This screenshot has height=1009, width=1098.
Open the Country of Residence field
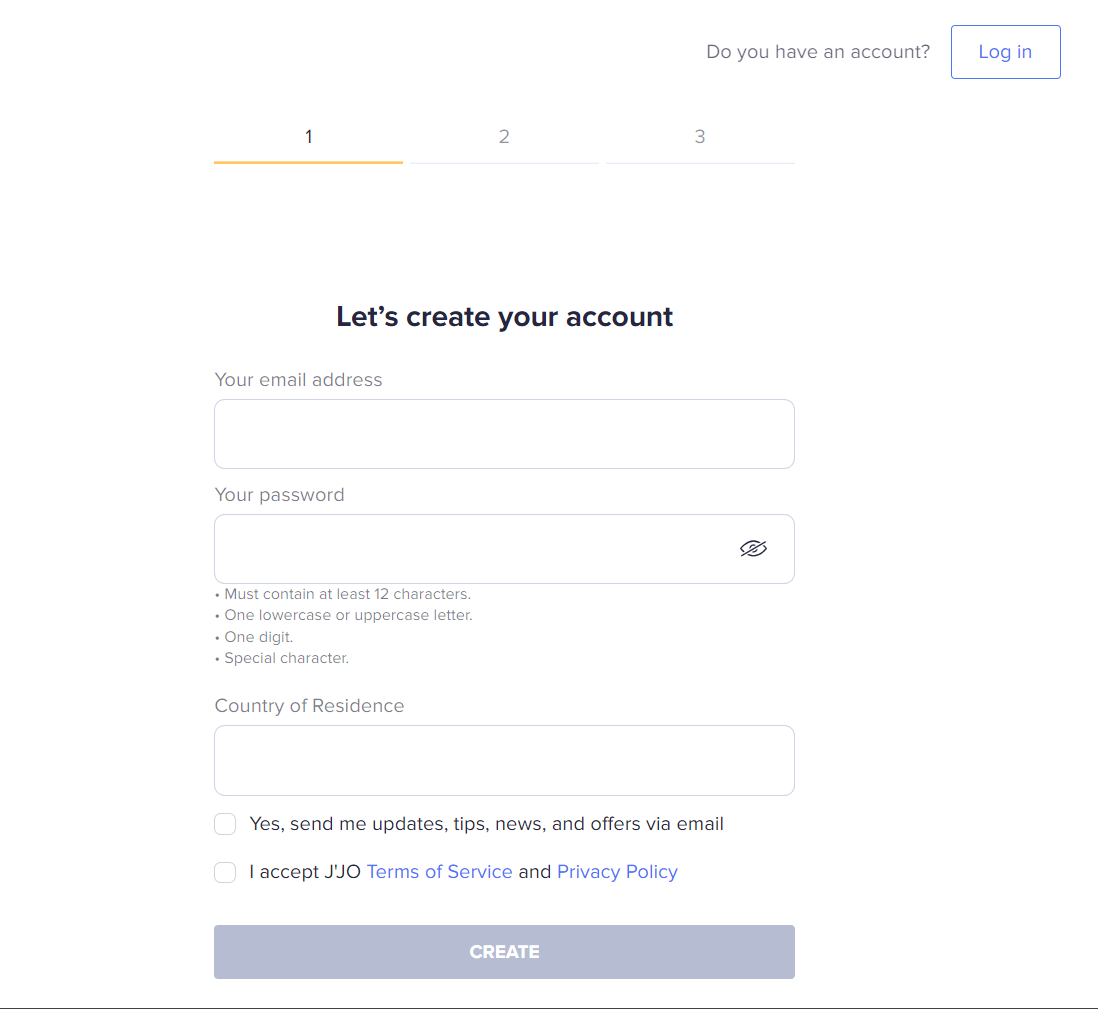click(x=504, y=760)
